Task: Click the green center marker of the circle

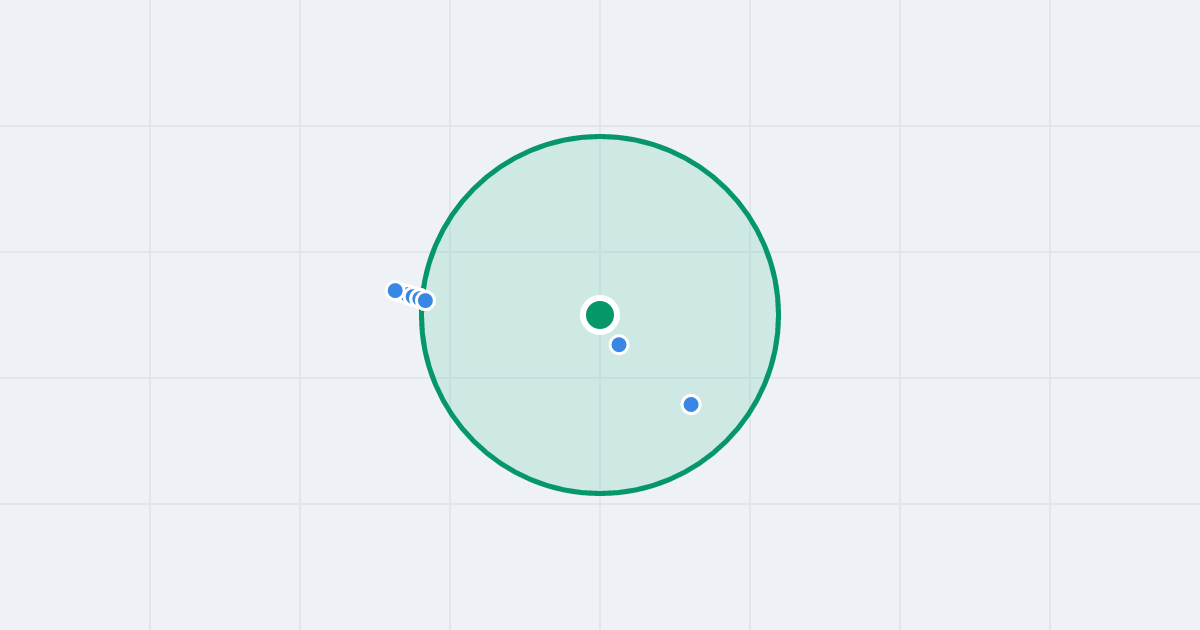Action: [x=600, y=315]
